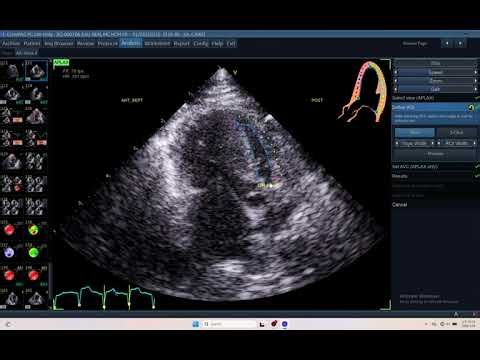Screen dimensions: 480x360
Task: Decrease Zoom with left arrow
Action: click(396, 81)
